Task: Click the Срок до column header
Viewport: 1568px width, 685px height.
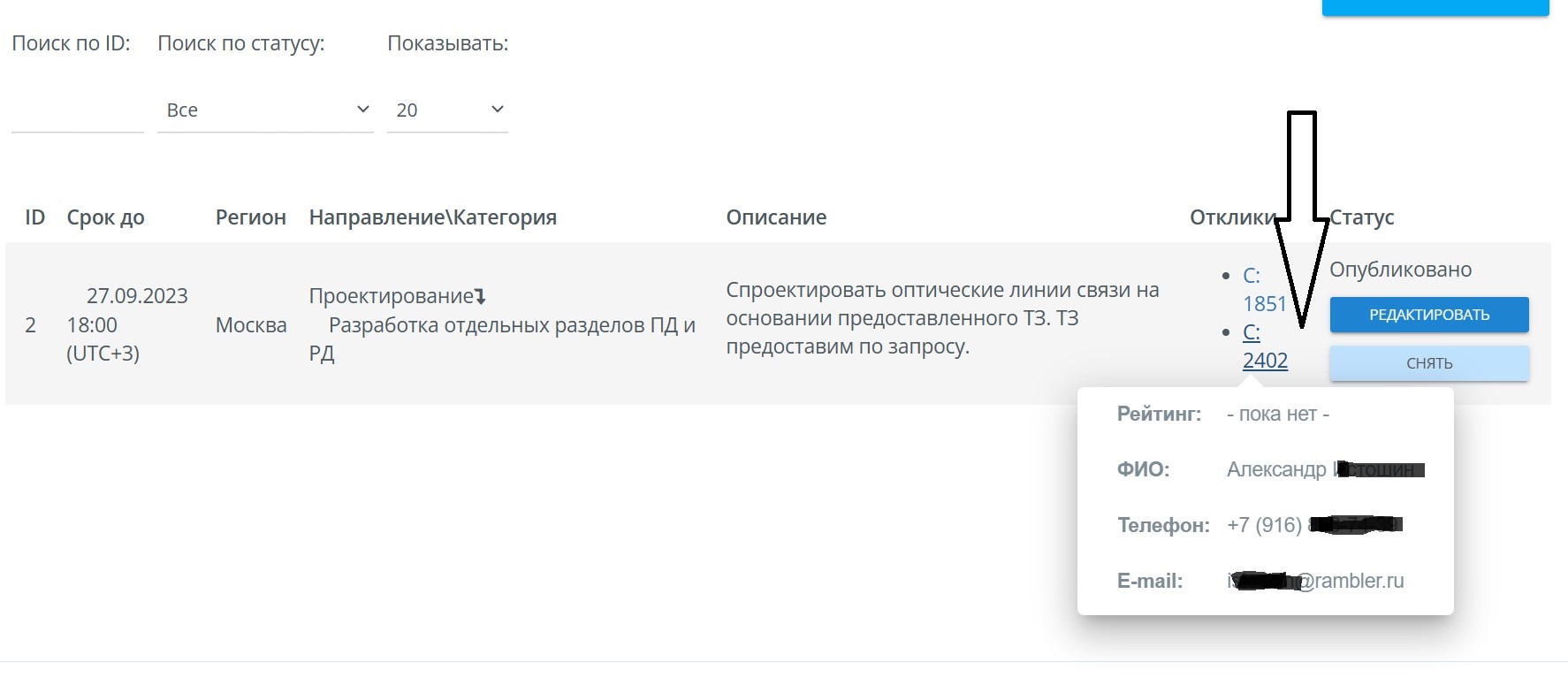Action: [x=105, y=217]
